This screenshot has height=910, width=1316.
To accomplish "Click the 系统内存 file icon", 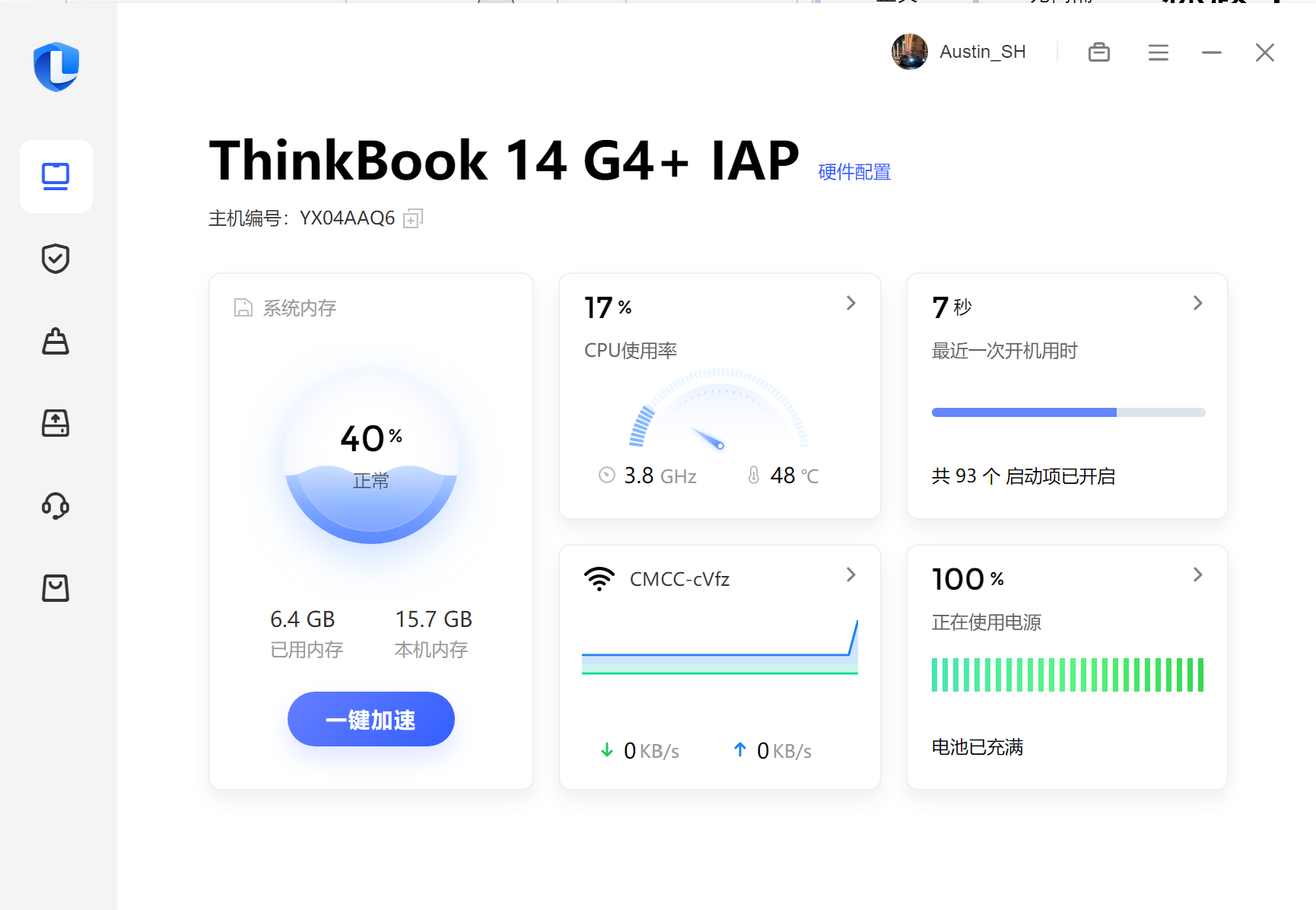I will 243,307.
